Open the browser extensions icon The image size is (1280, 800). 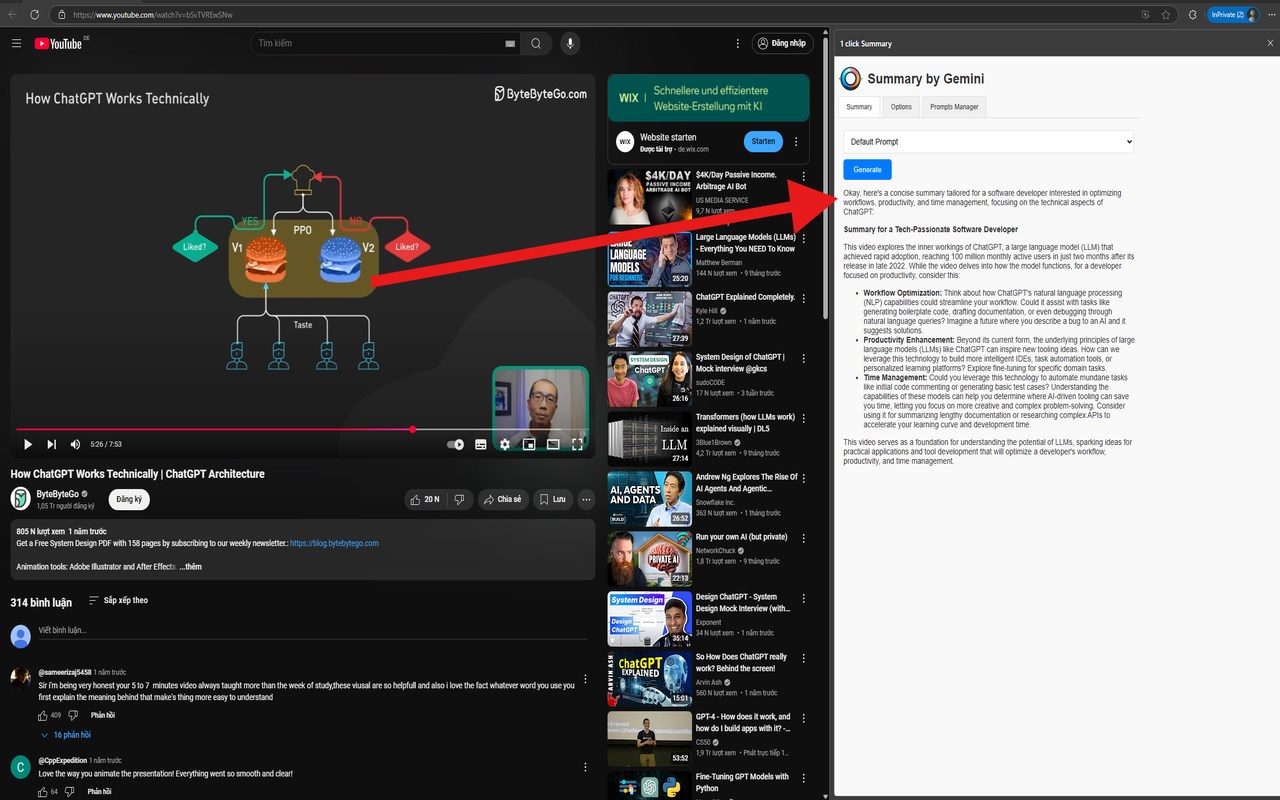[x=1193, y=15]
